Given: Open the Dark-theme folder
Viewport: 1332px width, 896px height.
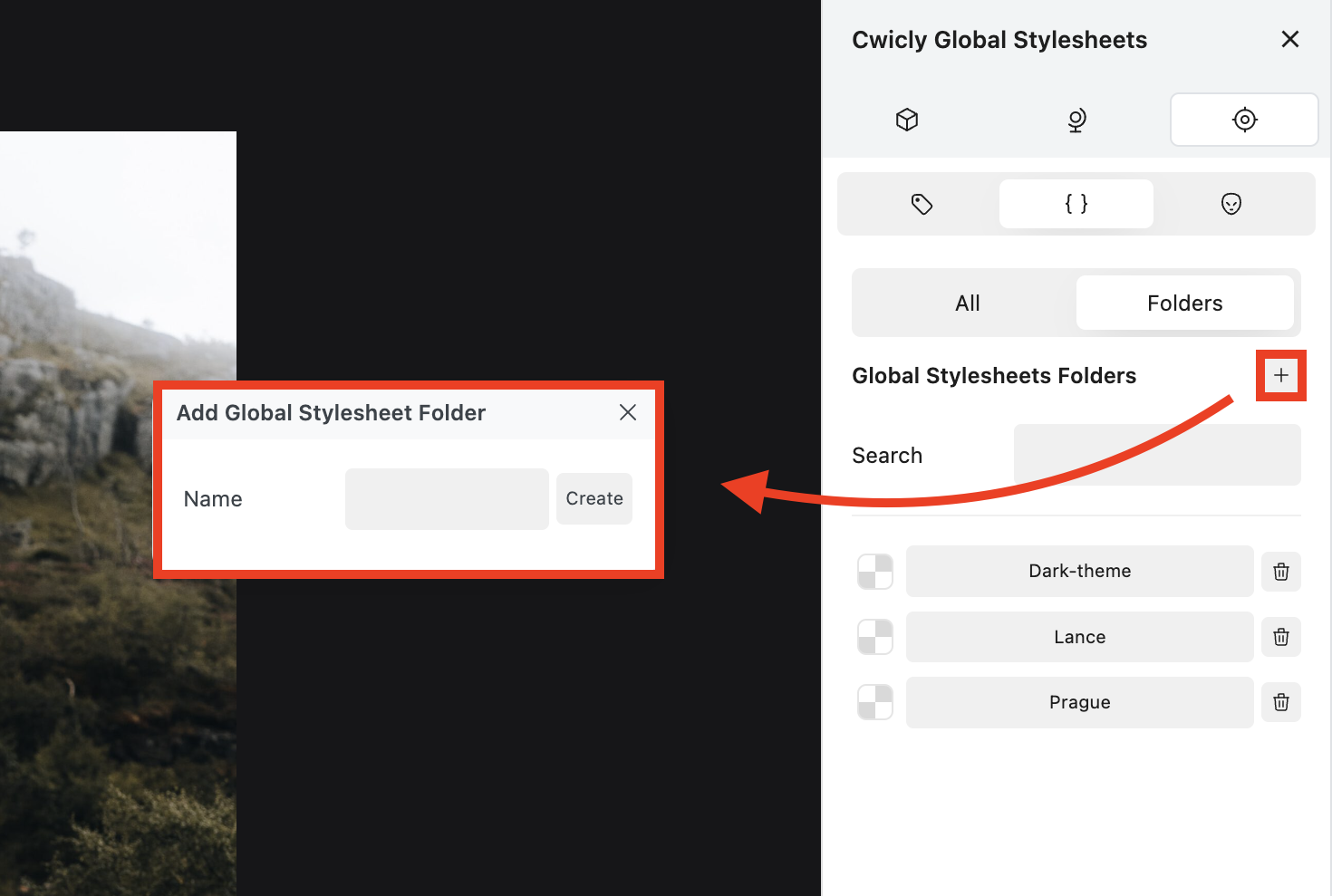Looking at the screenshot, I should pos(1079,572).
